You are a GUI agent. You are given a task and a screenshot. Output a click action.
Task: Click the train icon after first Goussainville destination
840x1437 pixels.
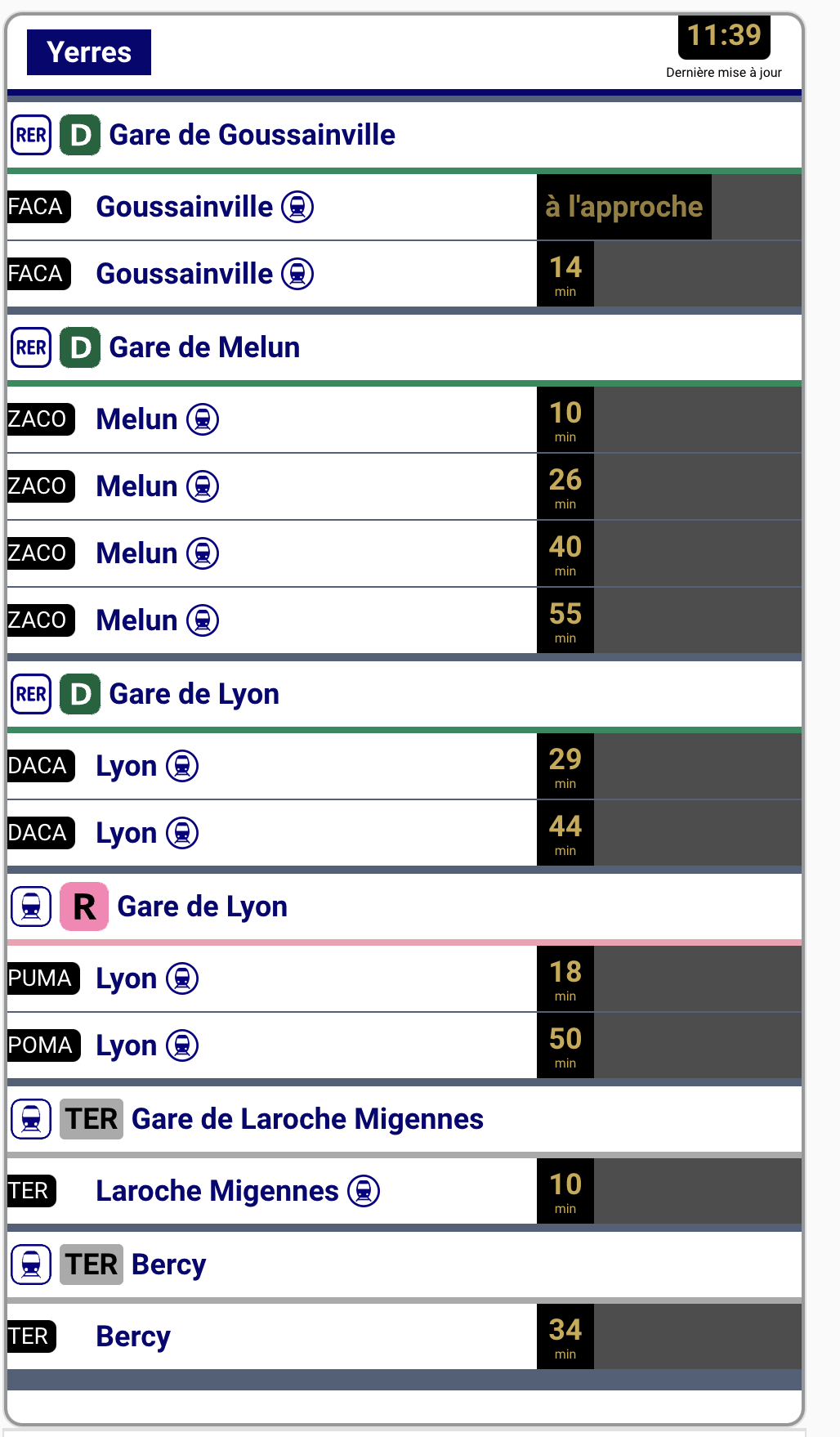[297, 207]
